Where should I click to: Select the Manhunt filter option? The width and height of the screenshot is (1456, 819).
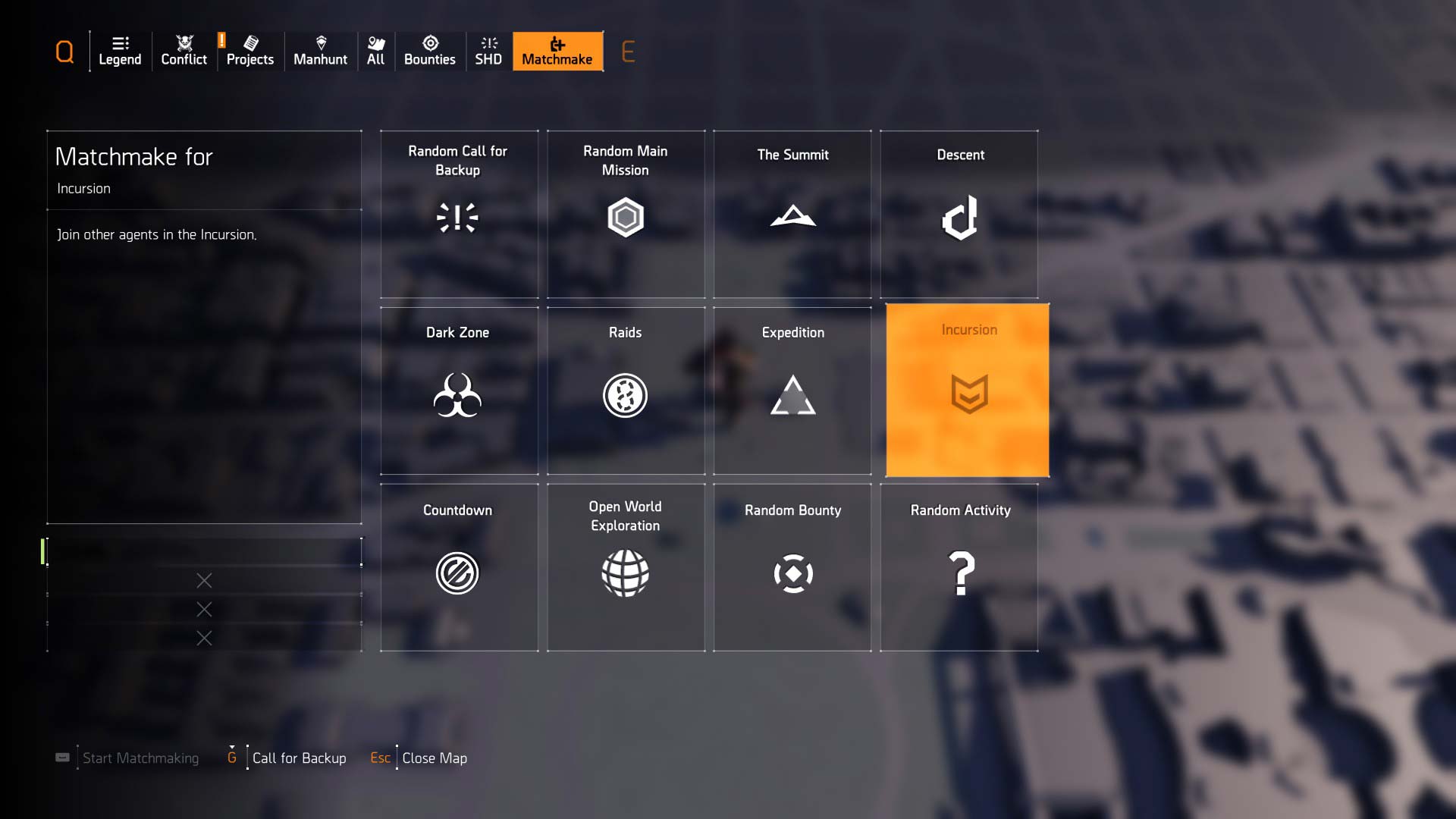pos(320,49)
